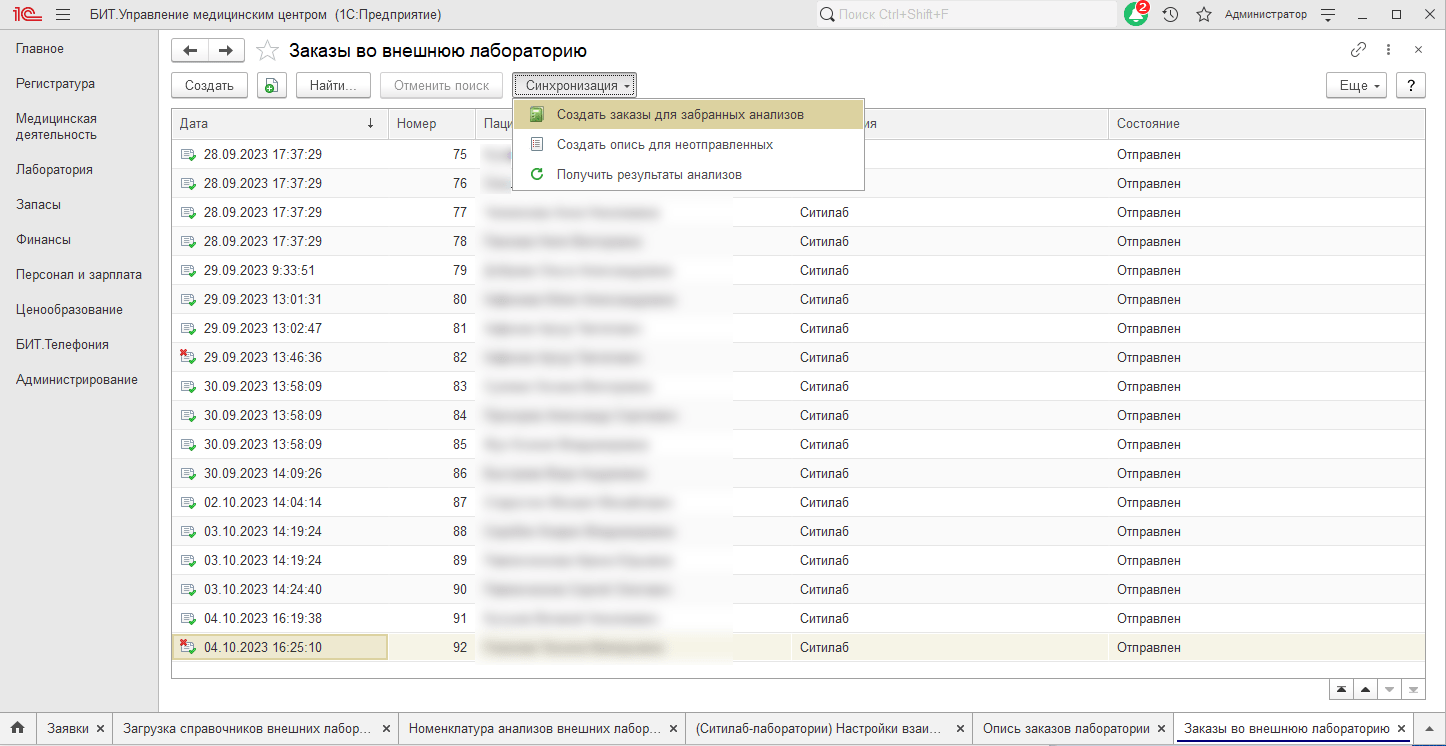Image resolution: width=1446 pixels, height=746 pixels.
Task: Open the home page tab icon
Action: (x=18, y=729)
